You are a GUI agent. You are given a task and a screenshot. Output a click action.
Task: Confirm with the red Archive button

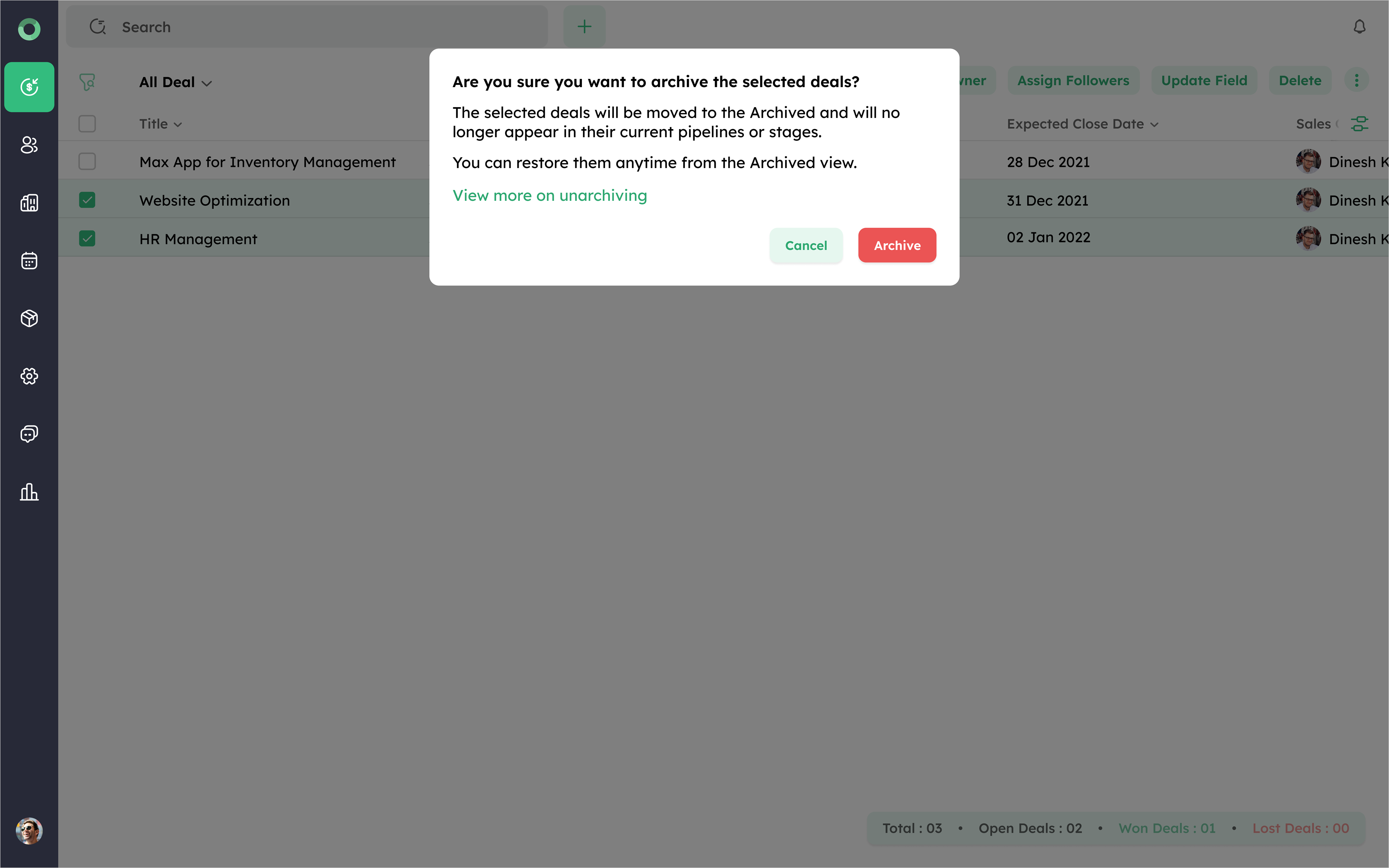[x=896, y=246]
